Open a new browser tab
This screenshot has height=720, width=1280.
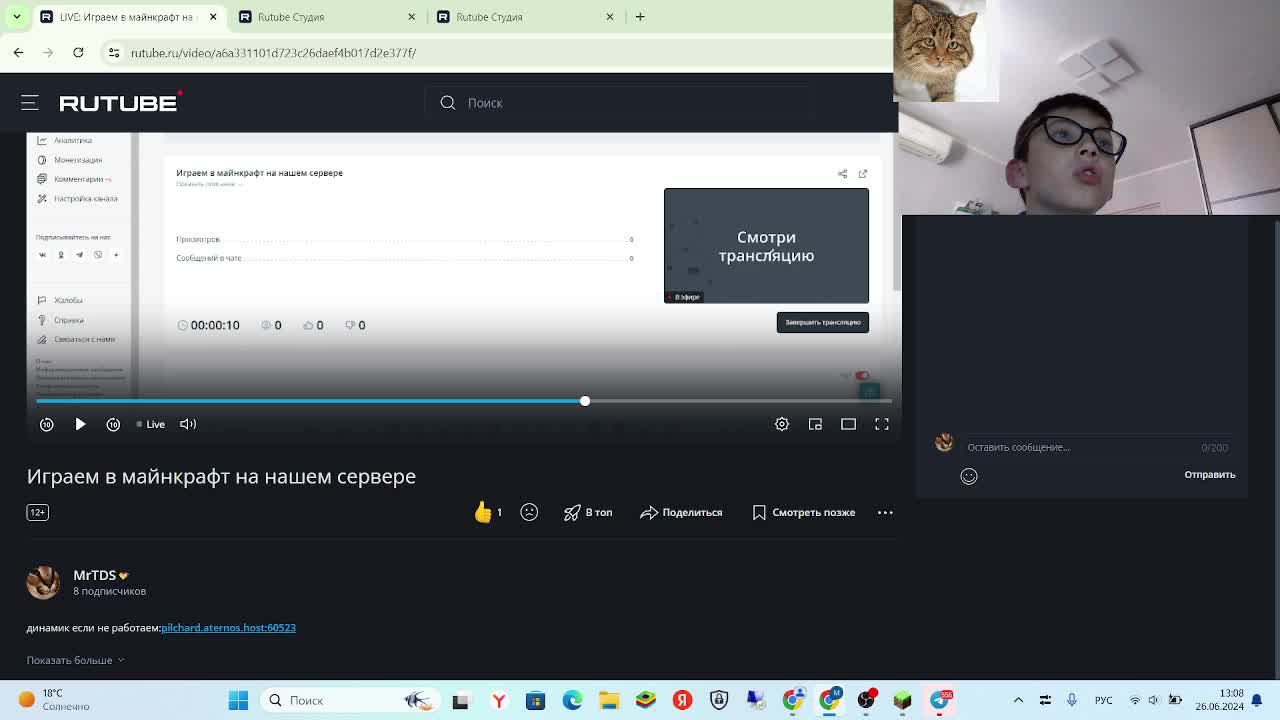coord(640,17)
